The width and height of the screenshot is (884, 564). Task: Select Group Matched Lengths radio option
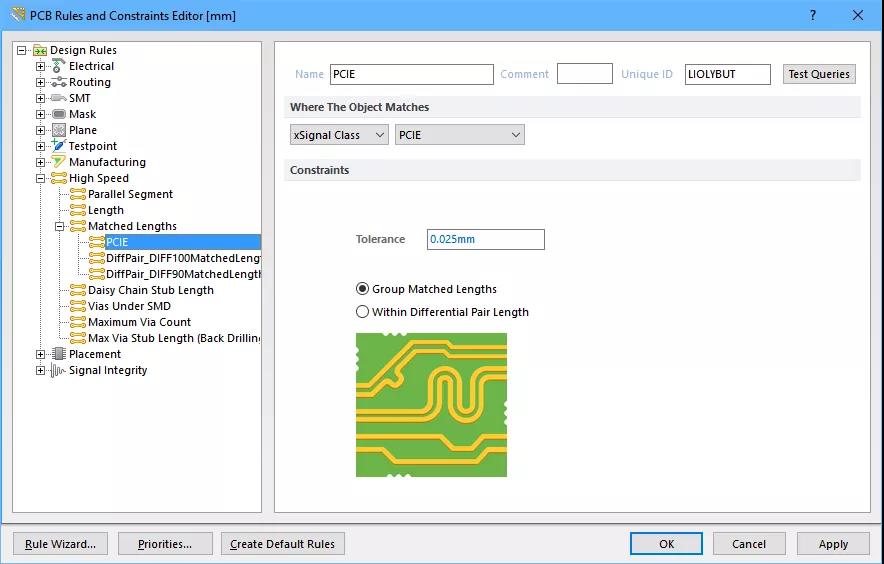[363, 289]
